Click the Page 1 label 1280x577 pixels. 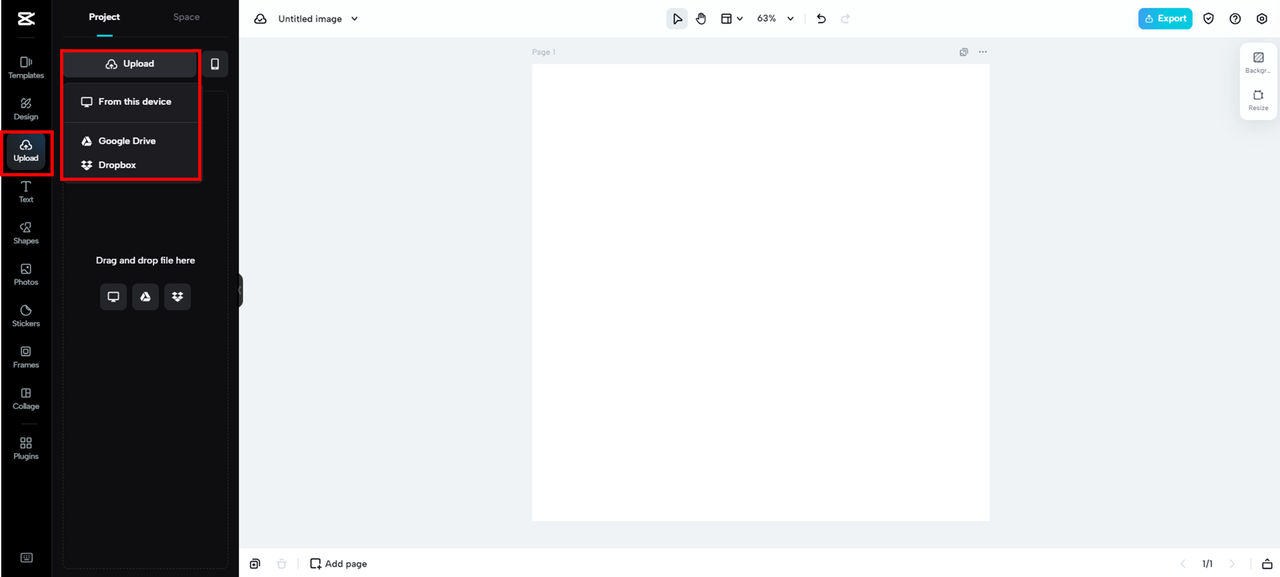544,52
